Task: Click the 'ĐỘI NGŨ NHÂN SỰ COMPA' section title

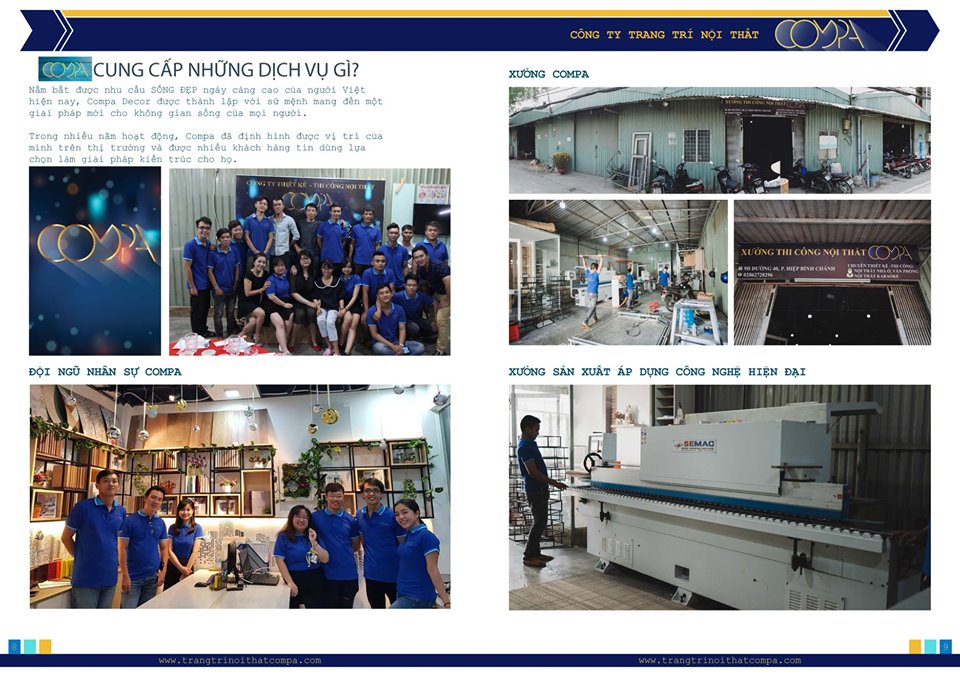Action: click(x=105, y=372)
